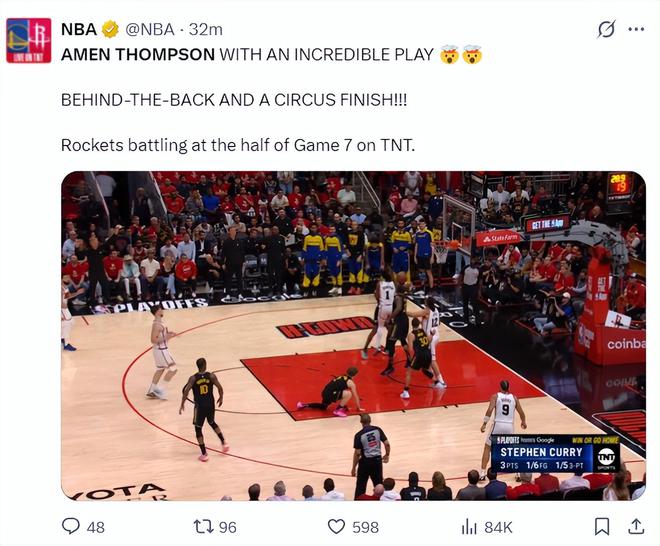Image resolution: width=660 pixels, height=546 pixels.
Task: Click the 32m timestamp link
Action: [x=206, y=29]
